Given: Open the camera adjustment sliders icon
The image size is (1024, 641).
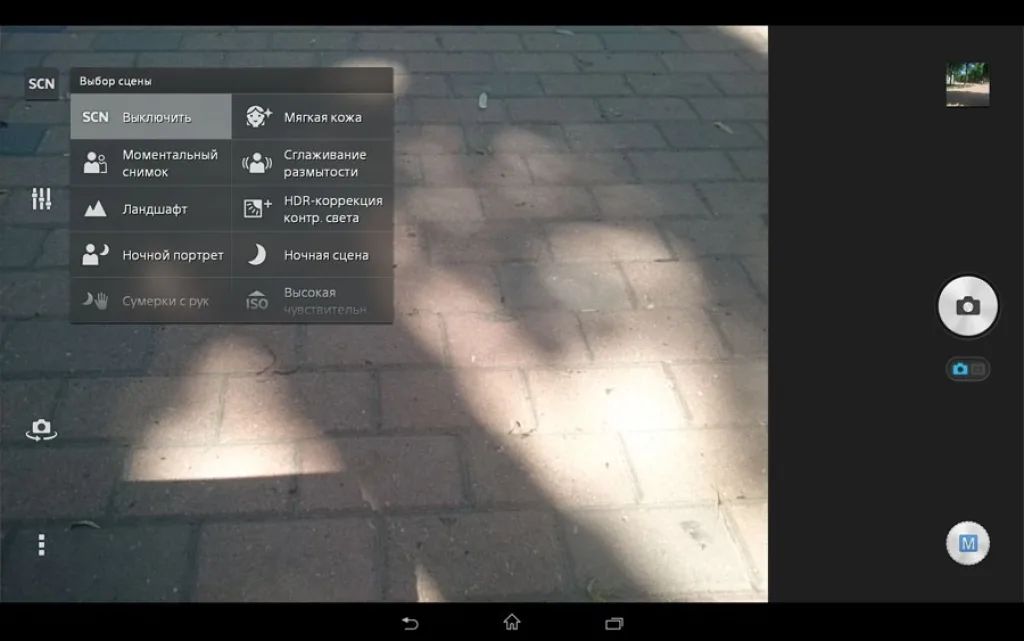Looking at the screenshot, I should tap(41, 199).
